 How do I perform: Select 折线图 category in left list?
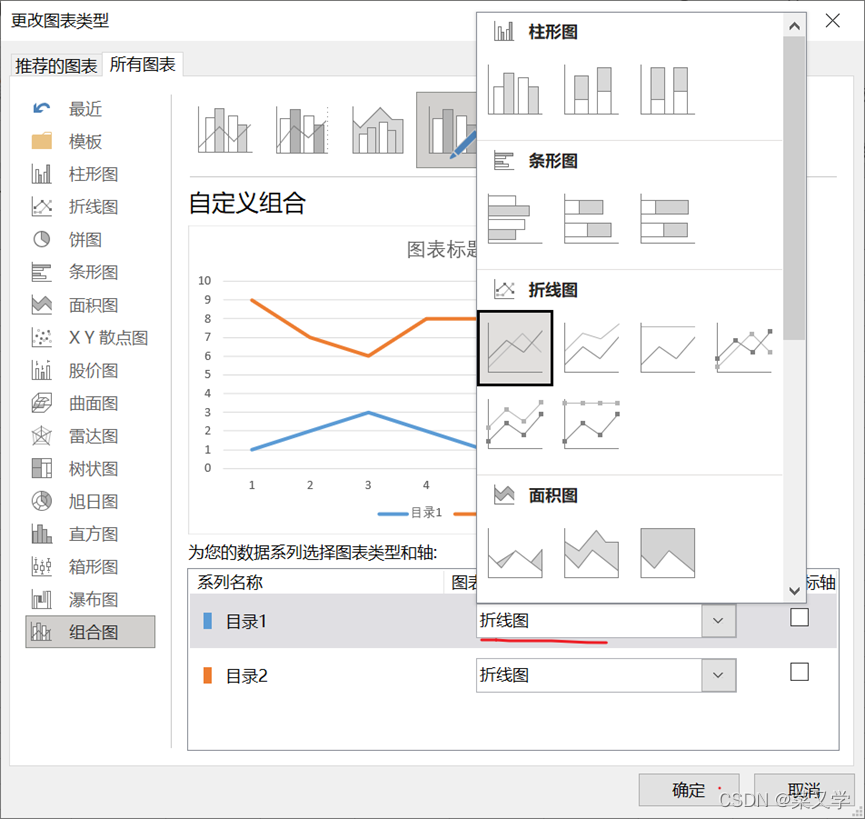click(x=90, y=207)
